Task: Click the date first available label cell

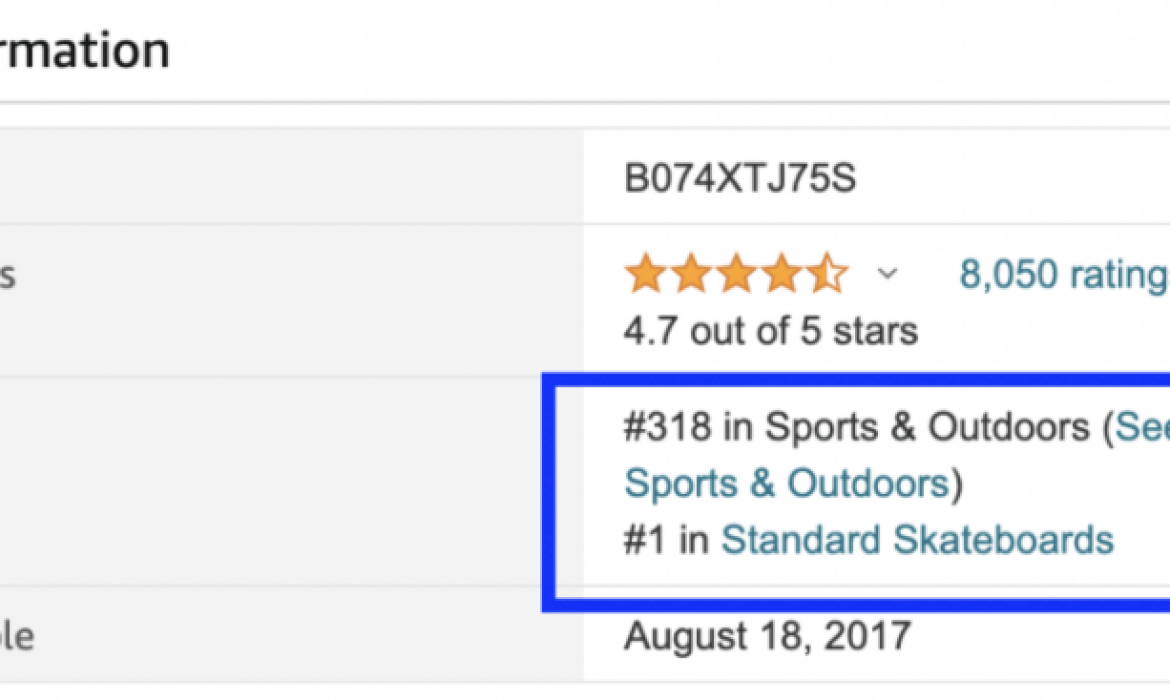Action: tap(292, 634)
